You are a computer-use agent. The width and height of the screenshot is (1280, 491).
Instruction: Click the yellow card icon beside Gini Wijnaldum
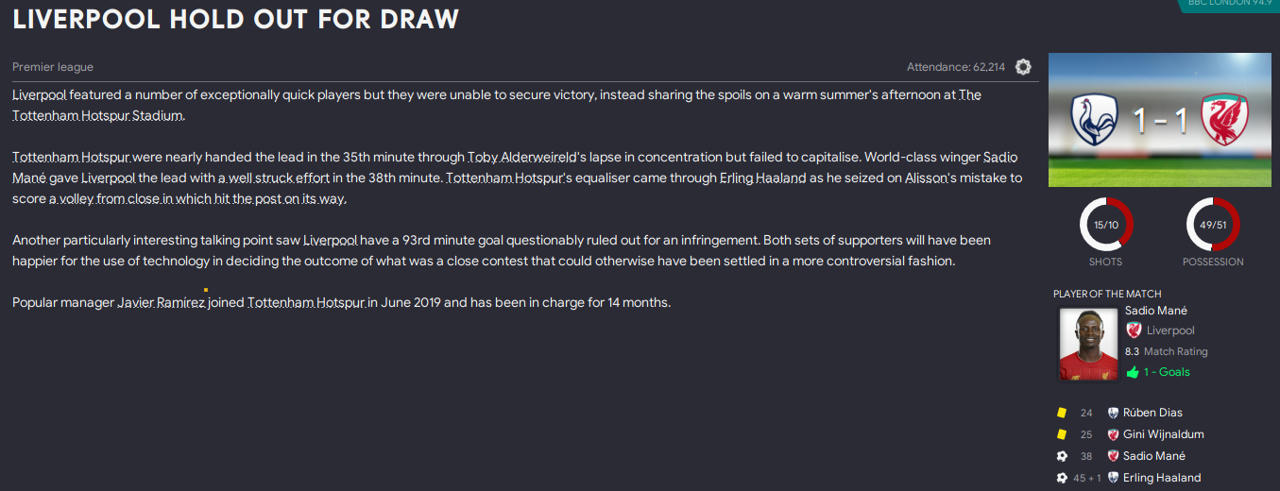(1061, 435)
